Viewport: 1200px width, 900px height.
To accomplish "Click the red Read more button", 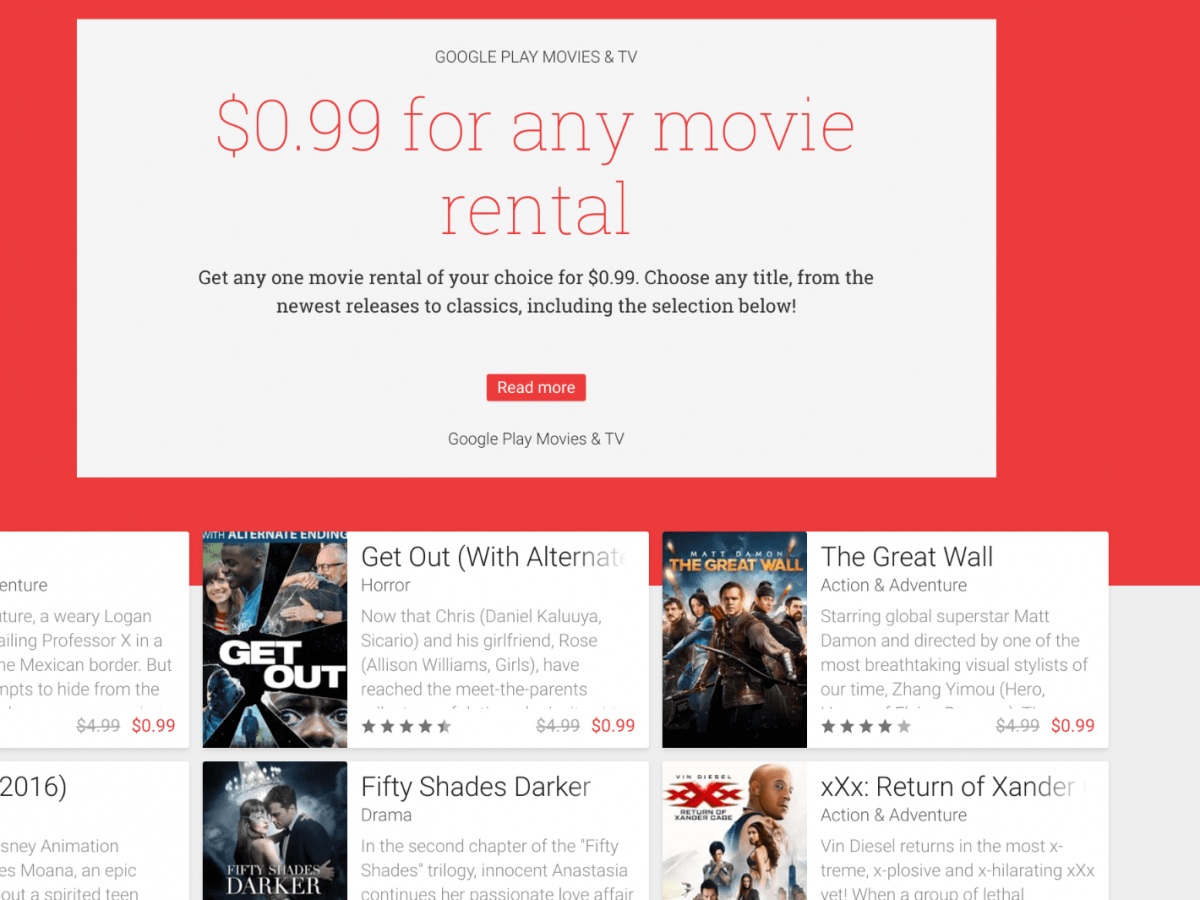I will point(536,388).
